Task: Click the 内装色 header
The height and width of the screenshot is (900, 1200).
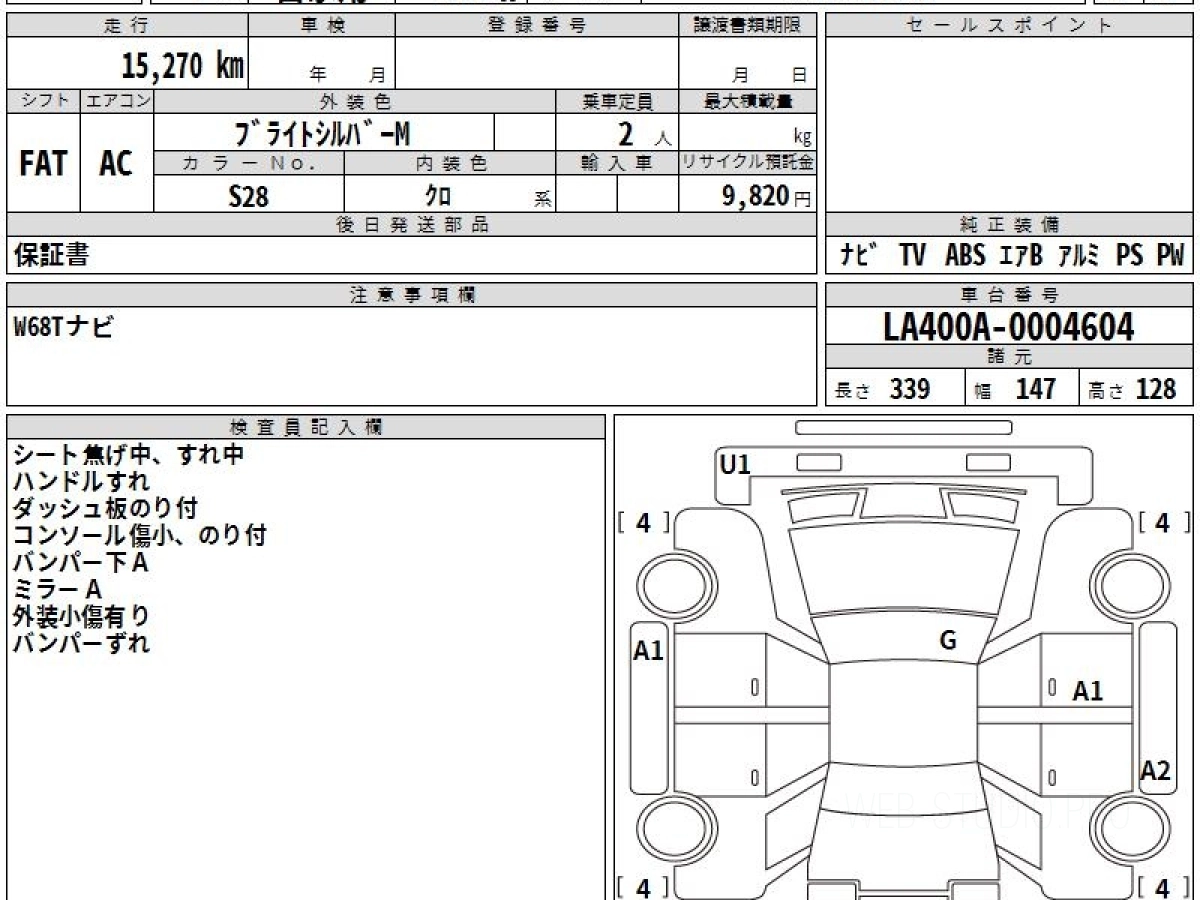Action: 450,163
